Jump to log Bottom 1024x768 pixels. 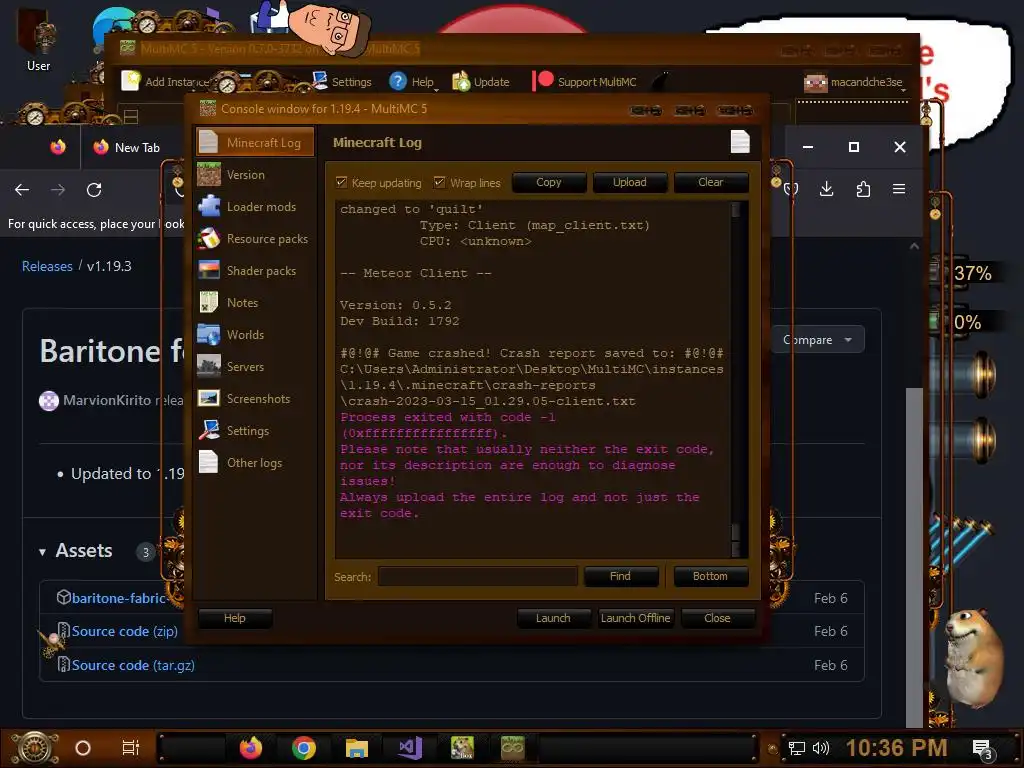pyautogui.click(x=710, y=576)
